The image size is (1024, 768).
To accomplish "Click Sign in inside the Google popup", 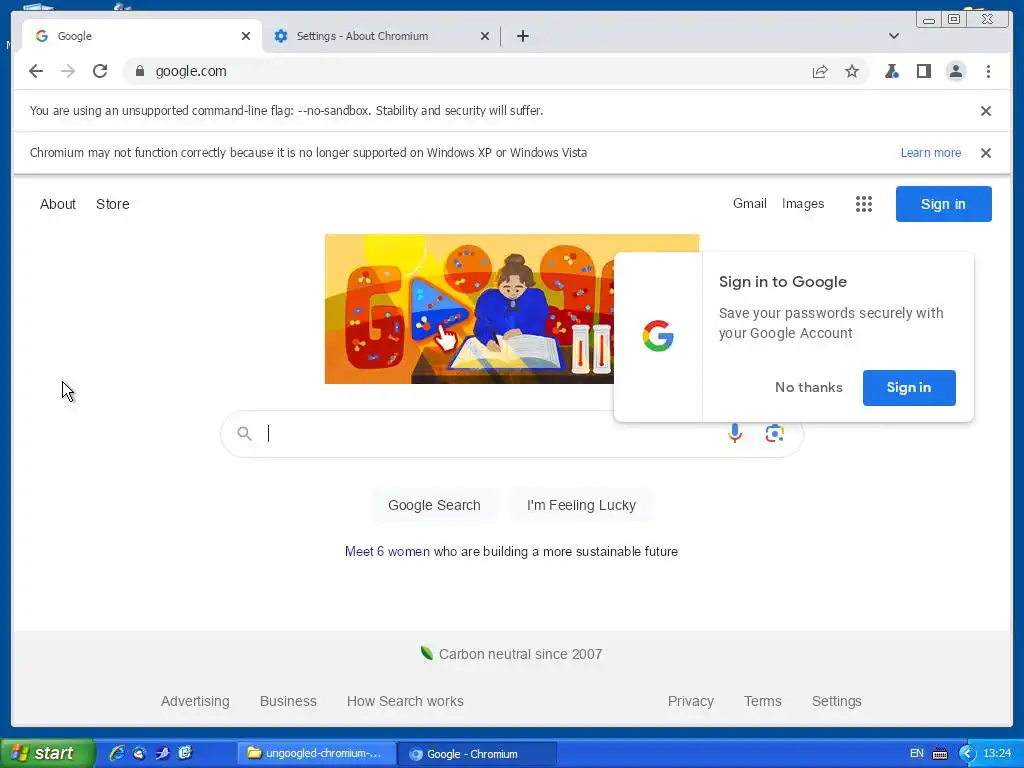I will (908, 387).
